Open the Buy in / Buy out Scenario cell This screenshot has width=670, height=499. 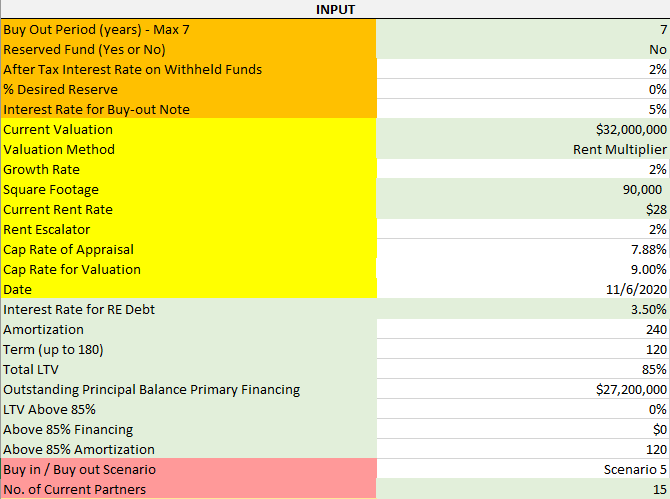(x=523, y=470)
